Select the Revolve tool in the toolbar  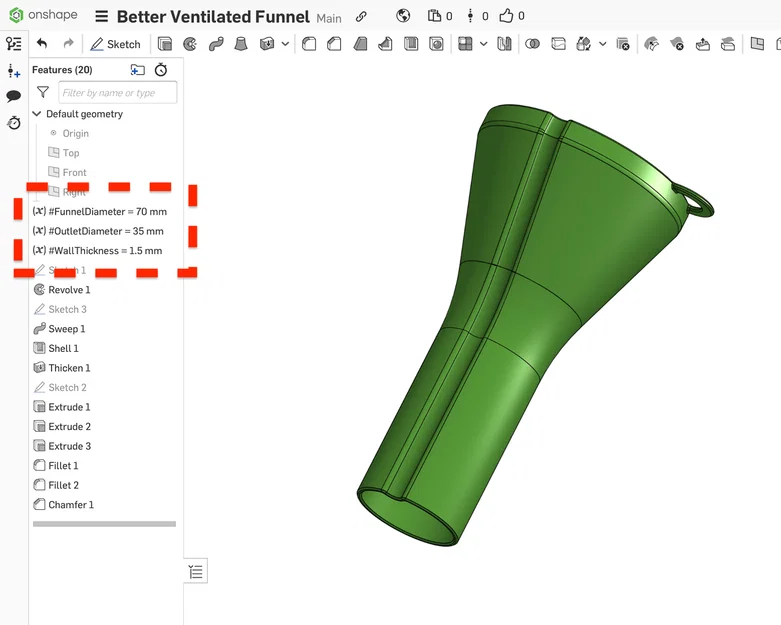coord(190,44)
